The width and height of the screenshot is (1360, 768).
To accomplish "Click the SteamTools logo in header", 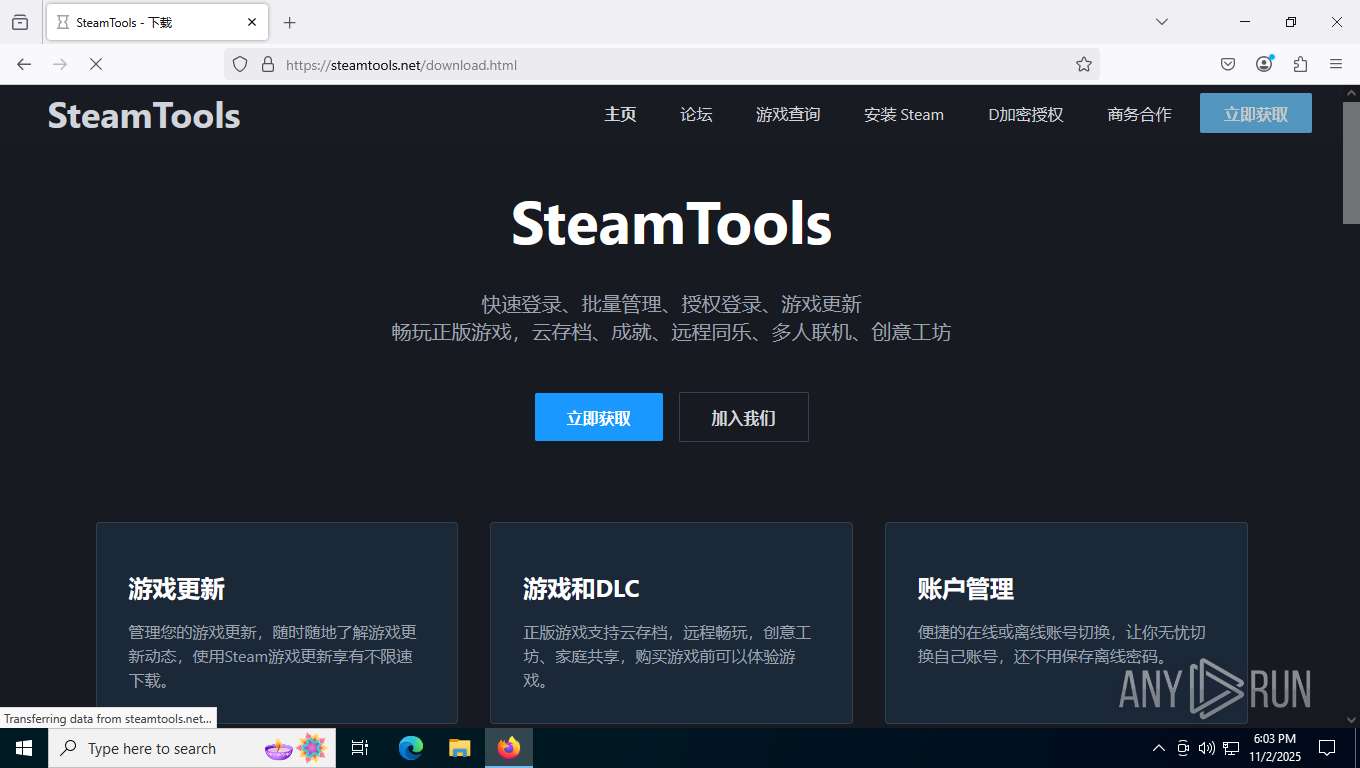I will pyautogui.click(x=144, y=115).
